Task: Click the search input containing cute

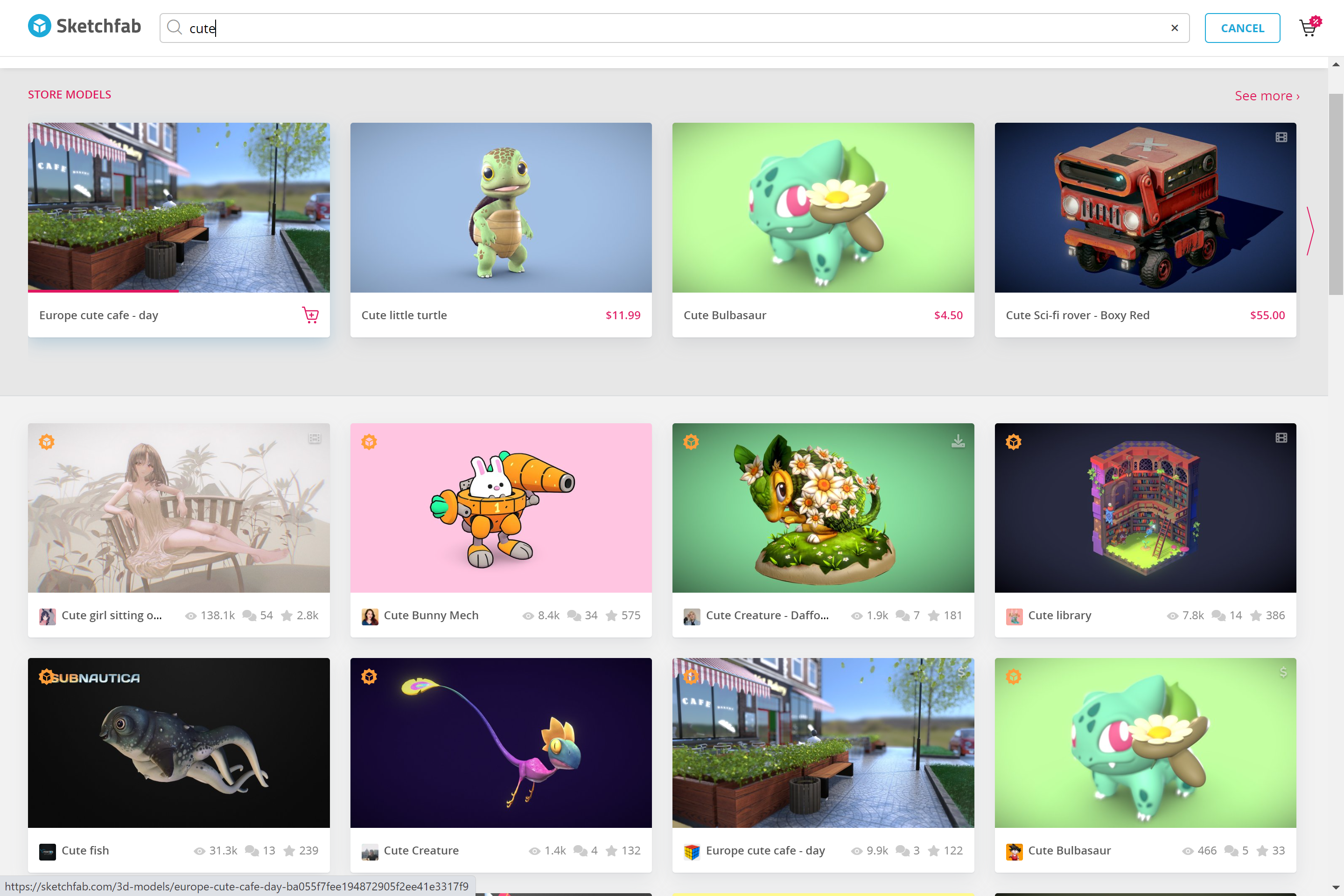Action: 674,28
